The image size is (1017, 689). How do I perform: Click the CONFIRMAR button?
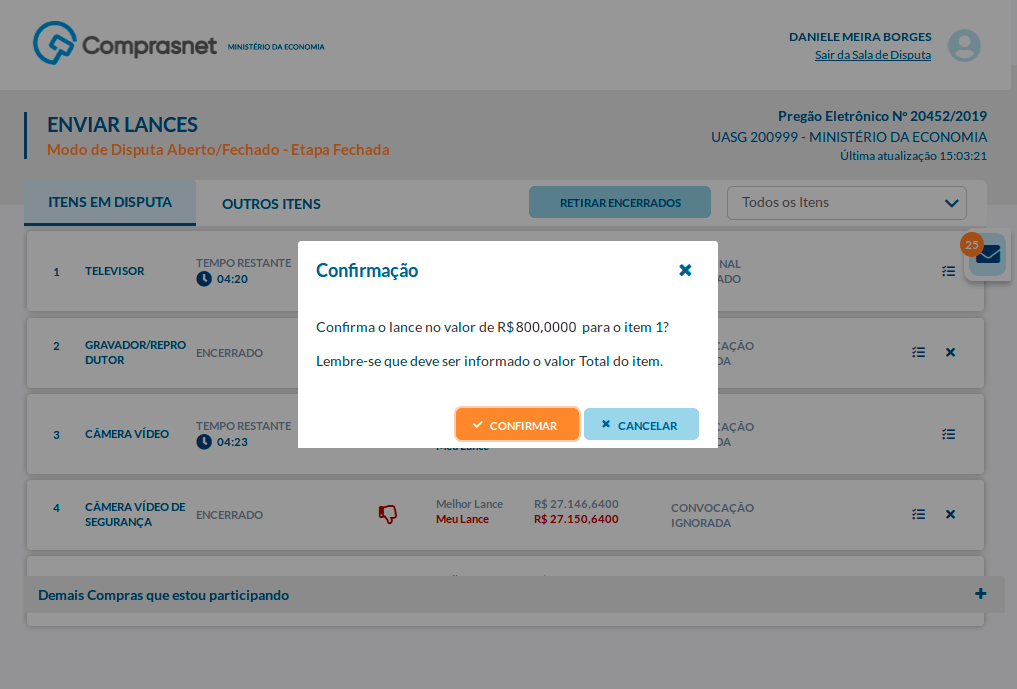tap(517, 425)
